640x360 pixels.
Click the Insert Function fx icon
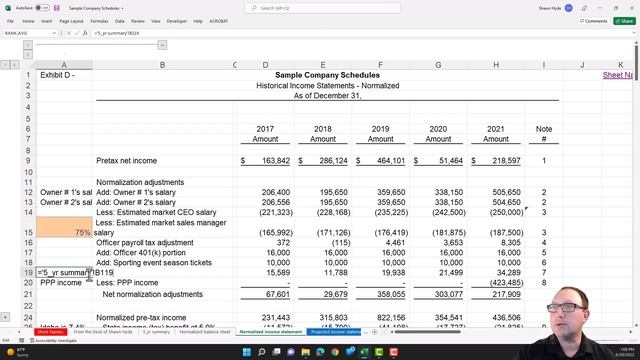click(85, 33)
